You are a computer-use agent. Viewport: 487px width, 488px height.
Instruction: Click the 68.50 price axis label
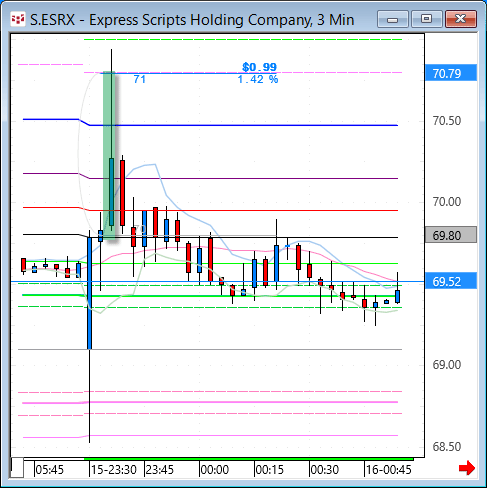(447, 446)
